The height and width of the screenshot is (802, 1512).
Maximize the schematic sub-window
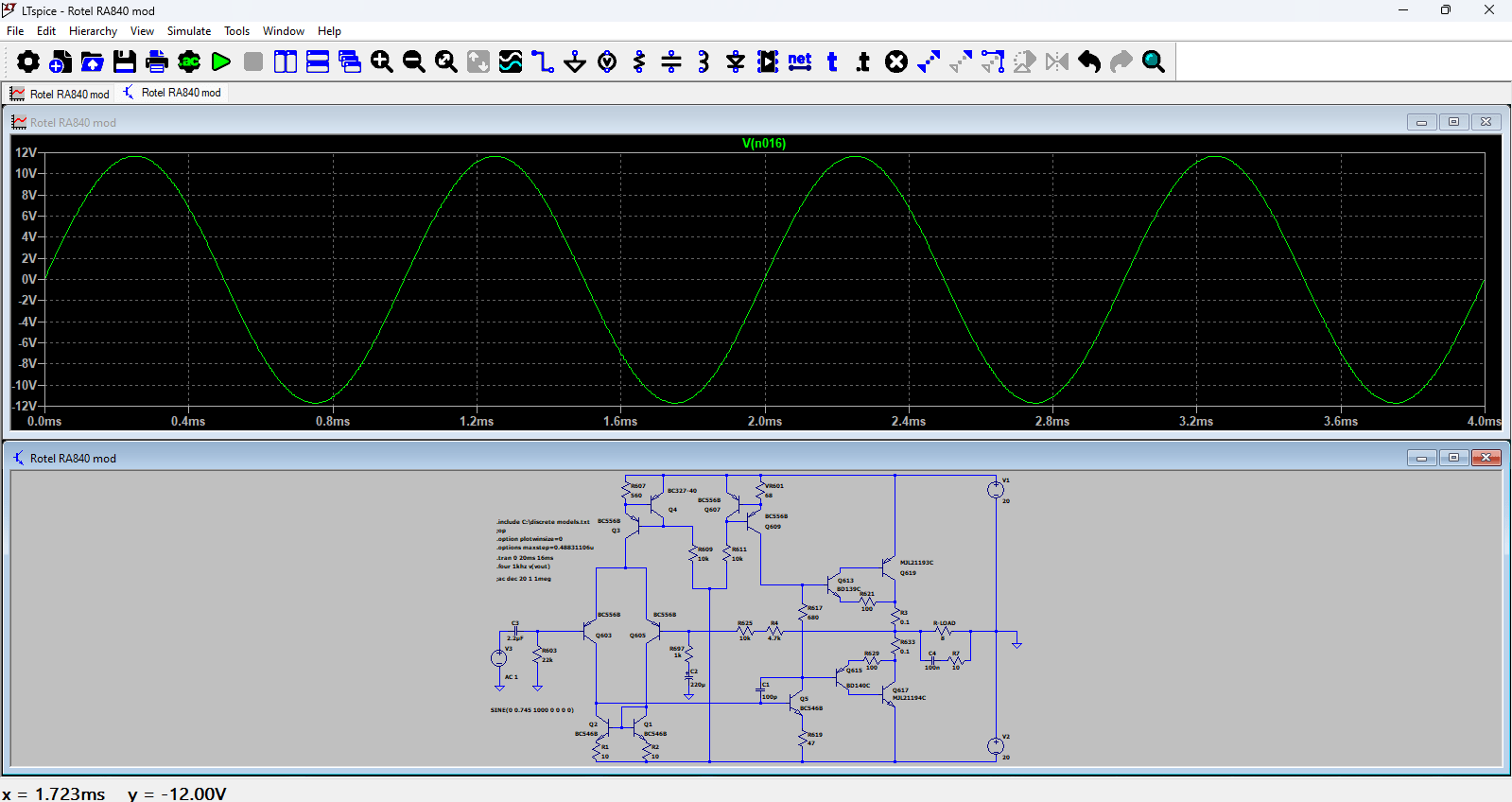(x=1453, y=458)
